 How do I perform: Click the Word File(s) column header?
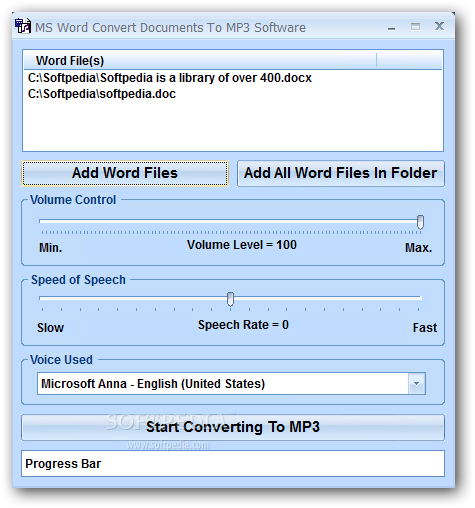pos(200,61)
